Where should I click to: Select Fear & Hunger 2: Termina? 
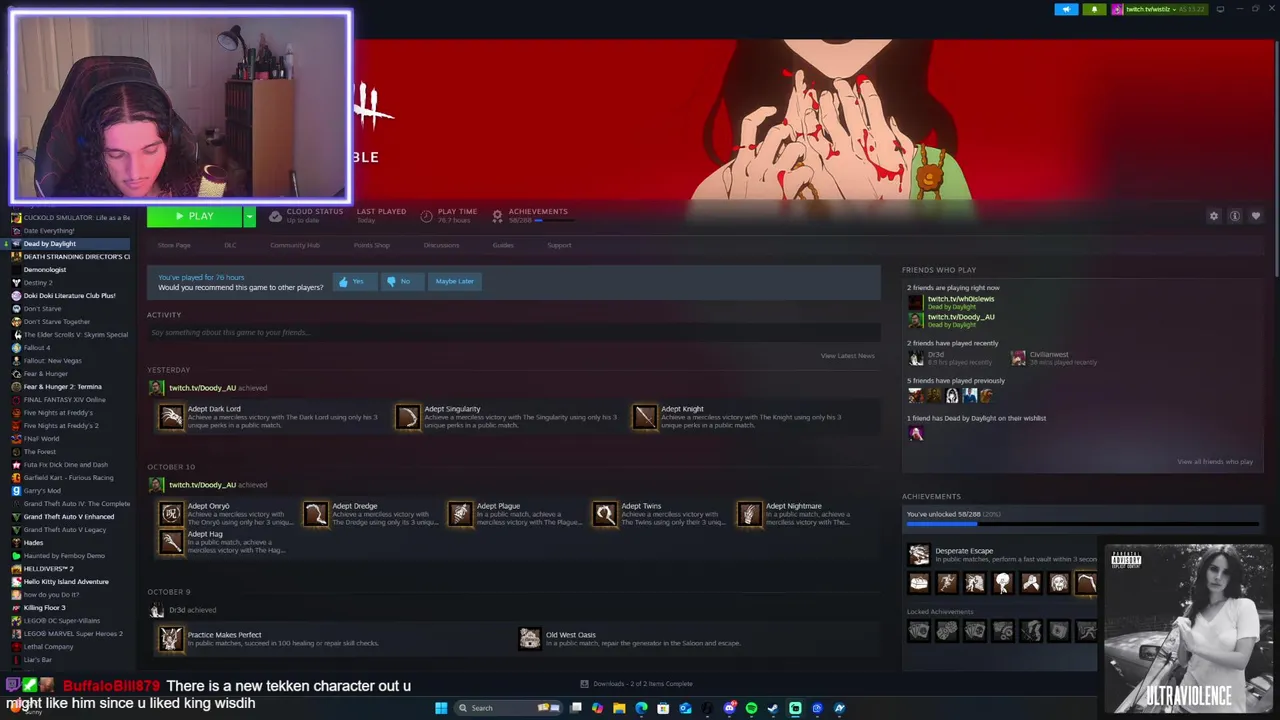pos(62,387)
